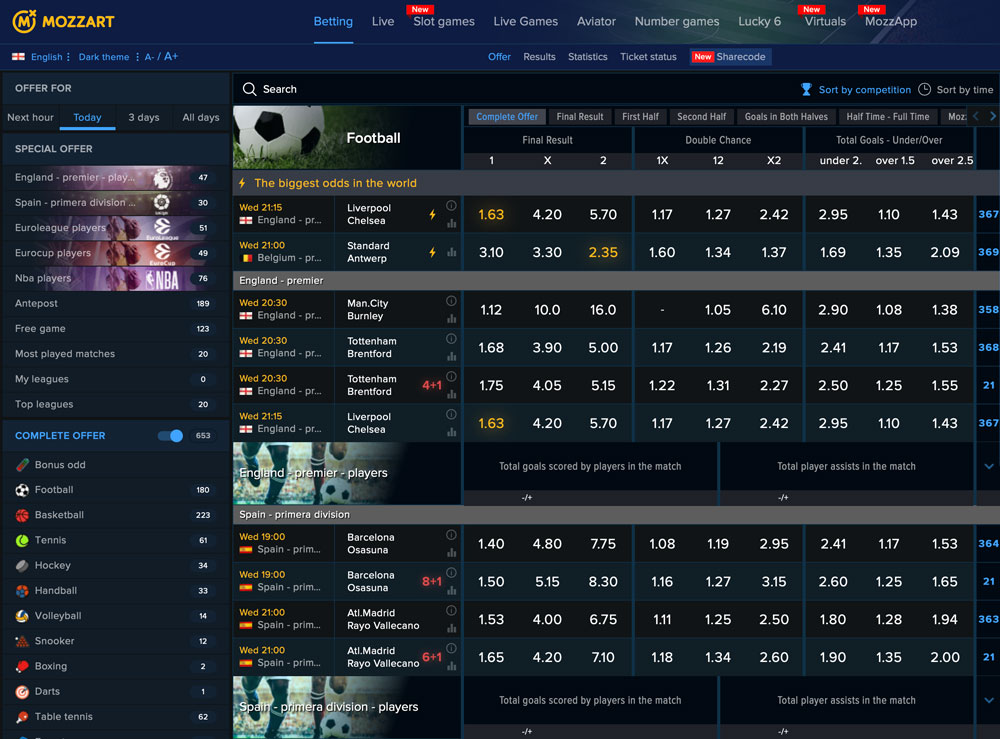Click lightning icon on Standard Antwerp row
Viewport: 1000px width, 739px height.
point(432,252)
